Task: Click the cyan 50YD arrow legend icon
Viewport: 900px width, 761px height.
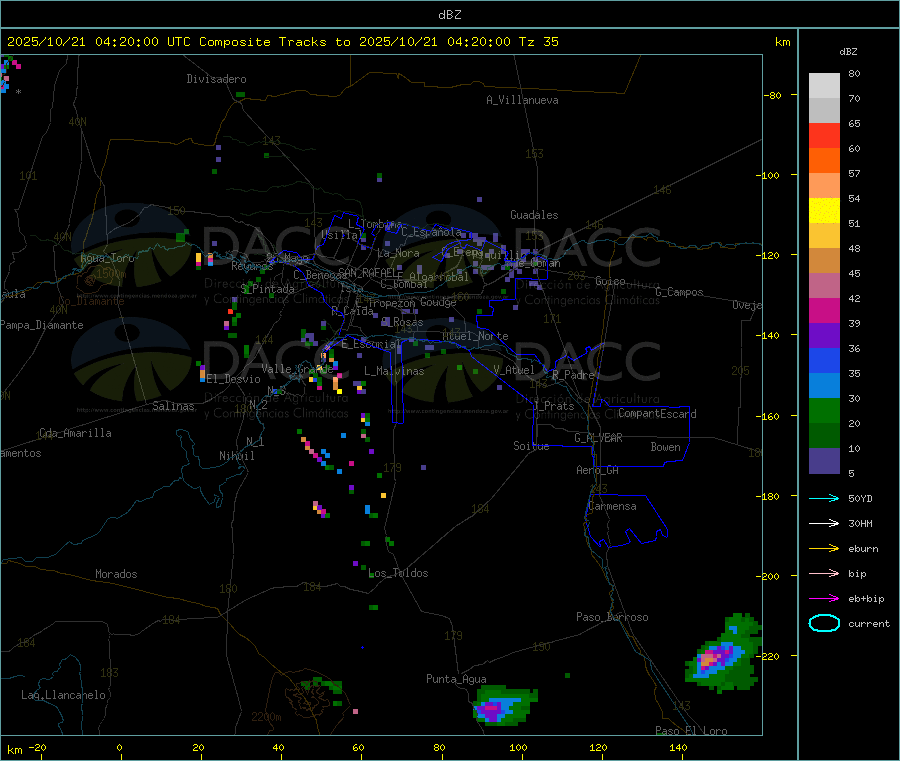Action: pos(824,498)
